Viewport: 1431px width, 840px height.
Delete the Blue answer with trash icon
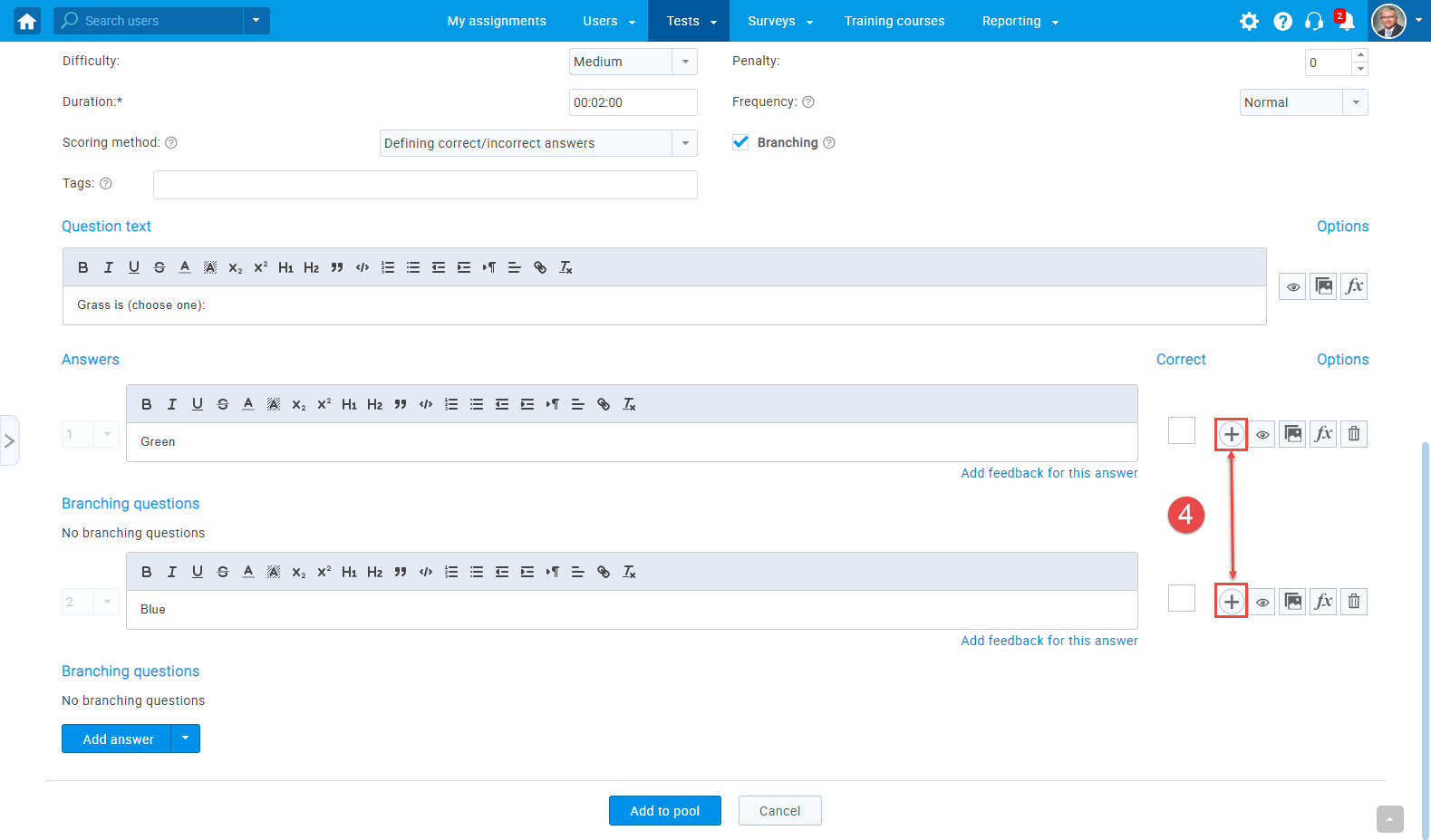coord(1353,602)
